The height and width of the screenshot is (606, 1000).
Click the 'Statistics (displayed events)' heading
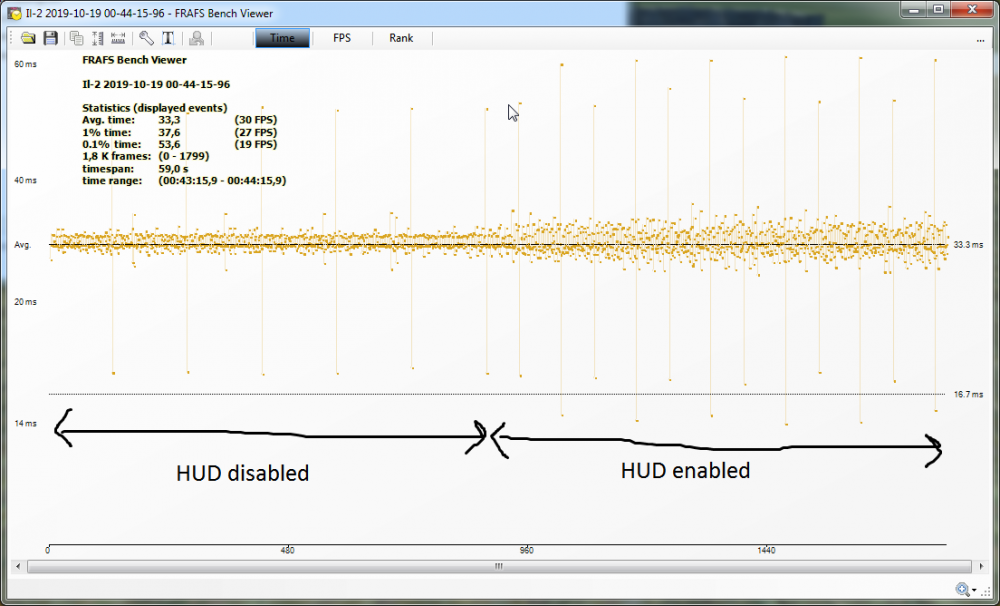point(154,108)
